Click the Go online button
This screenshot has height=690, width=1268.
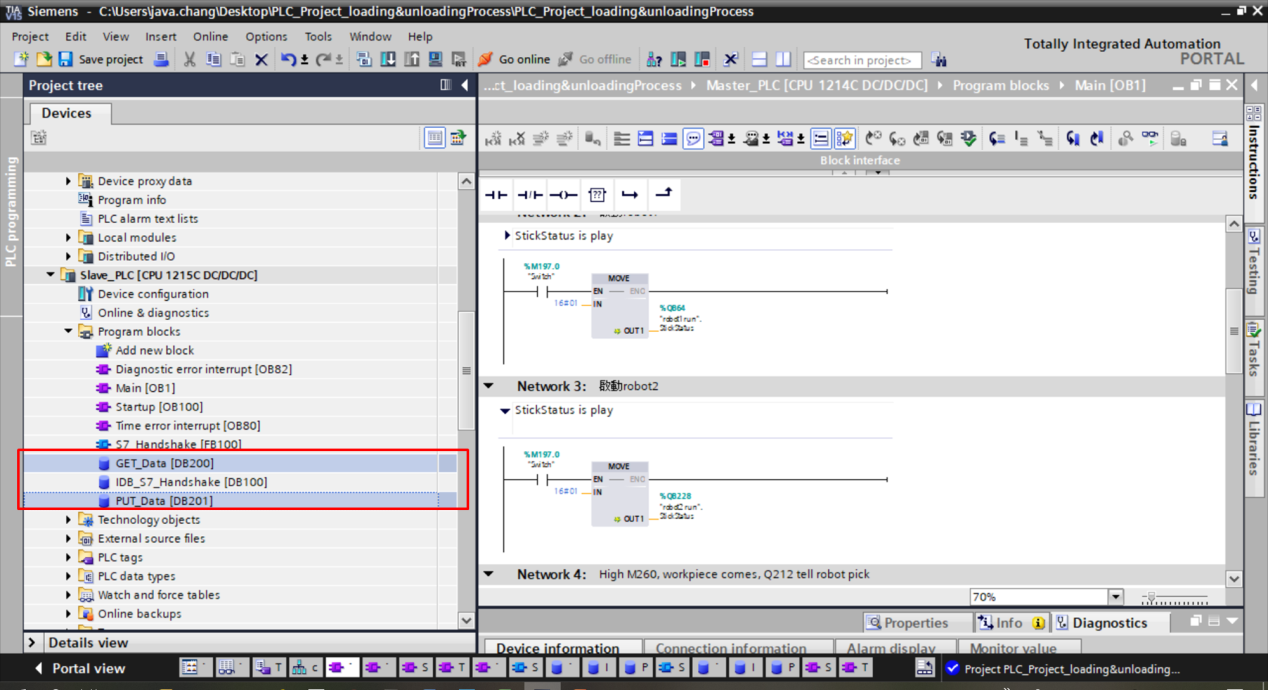pyautogui.click(x=513, y=60)
